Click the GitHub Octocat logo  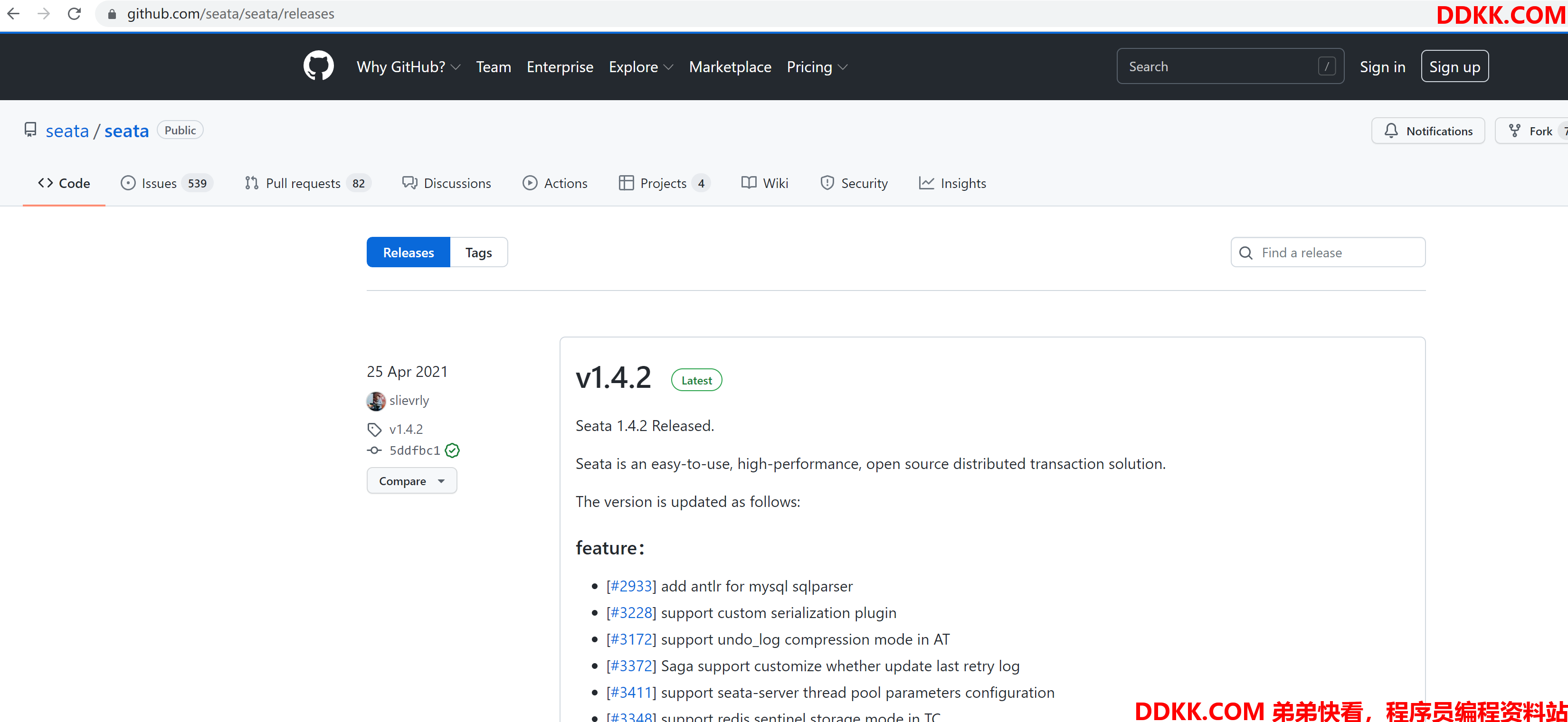coord(318,66)
